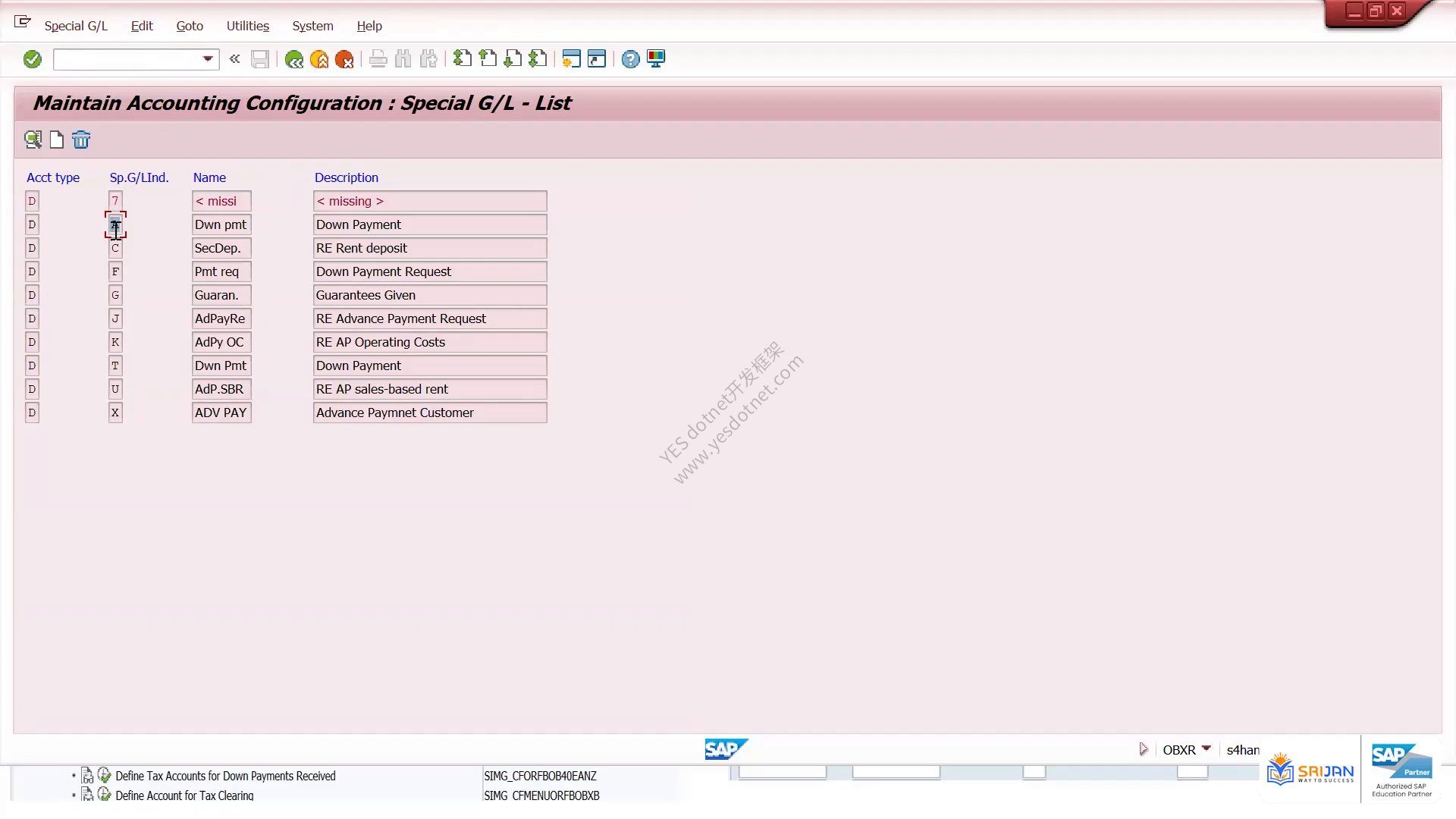The width and height of the screenshot is (1456, 819).
Task: Minimize the SAP window
Action: [1354, 11]
